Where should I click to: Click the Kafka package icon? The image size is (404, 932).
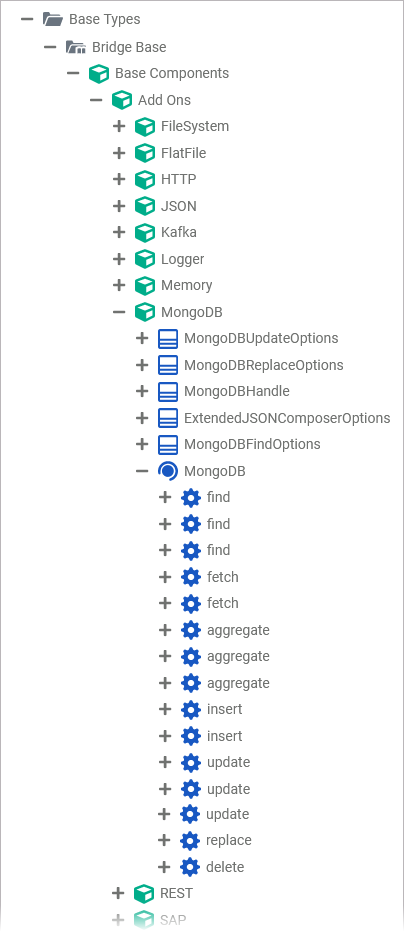coord(145,232)
